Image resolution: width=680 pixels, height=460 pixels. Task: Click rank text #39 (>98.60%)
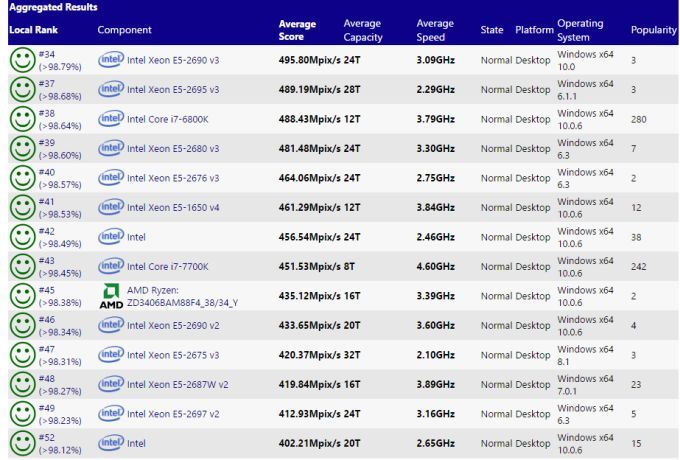[60, 149]
